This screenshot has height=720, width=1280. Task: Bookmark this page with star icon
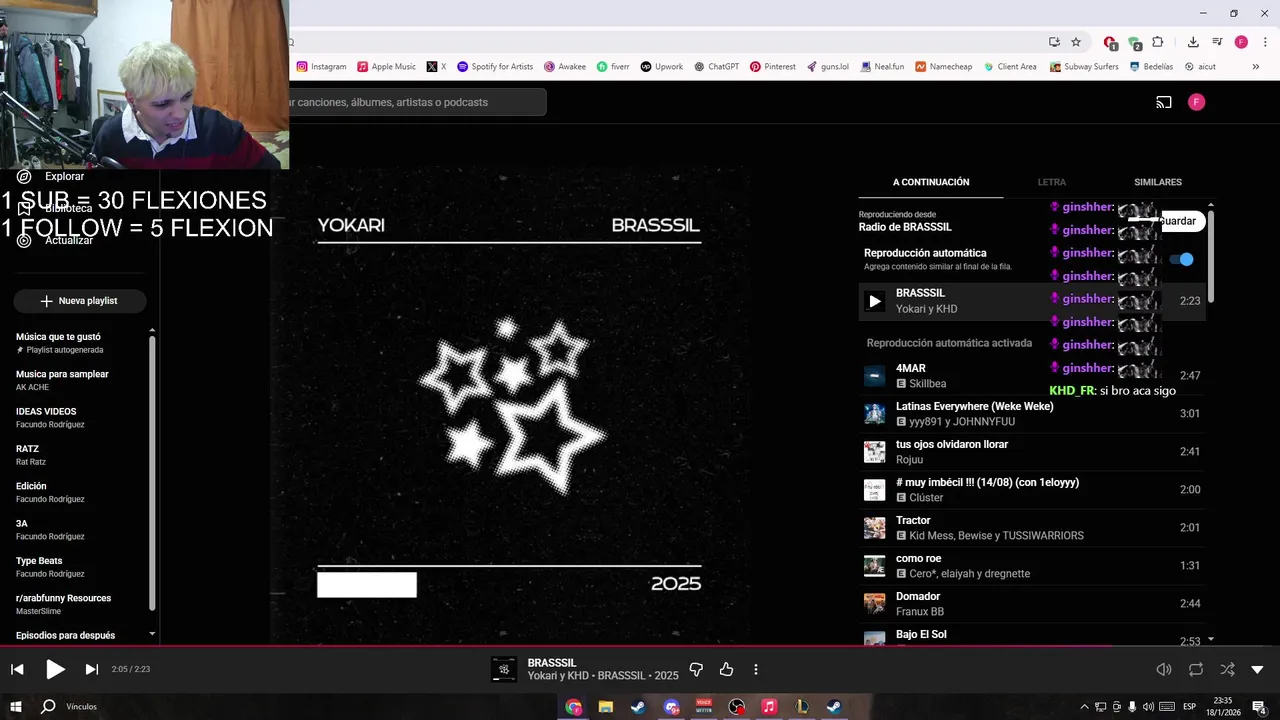1076,42
